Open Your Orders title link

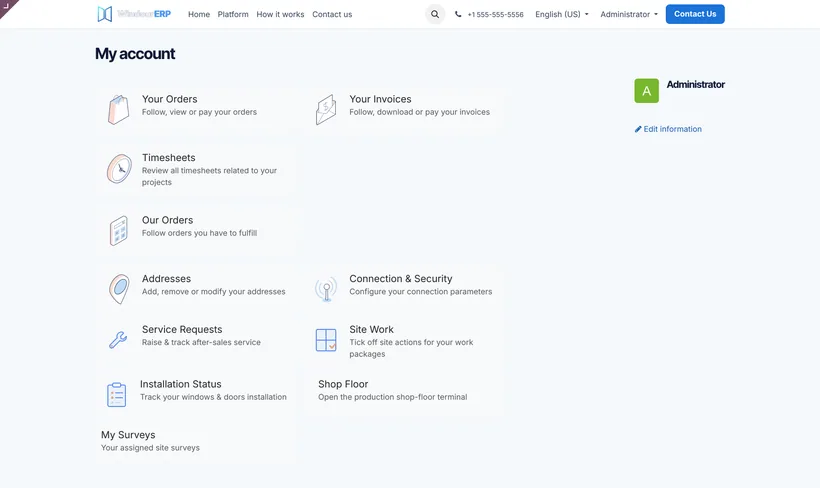pyautogui.click(x=169, y=99)
